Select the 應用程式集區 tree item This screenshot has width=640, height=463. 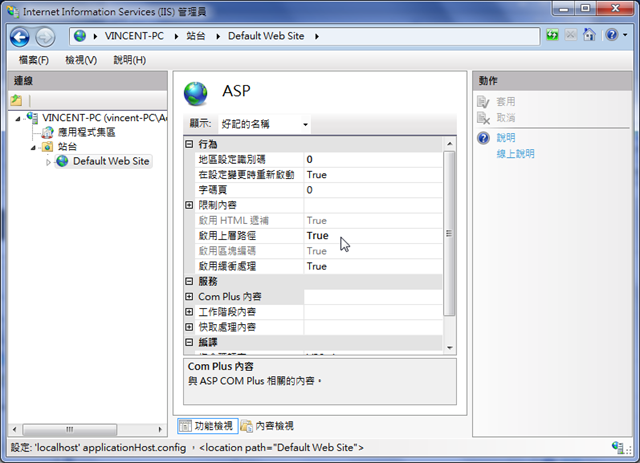(x=87, y=132)
